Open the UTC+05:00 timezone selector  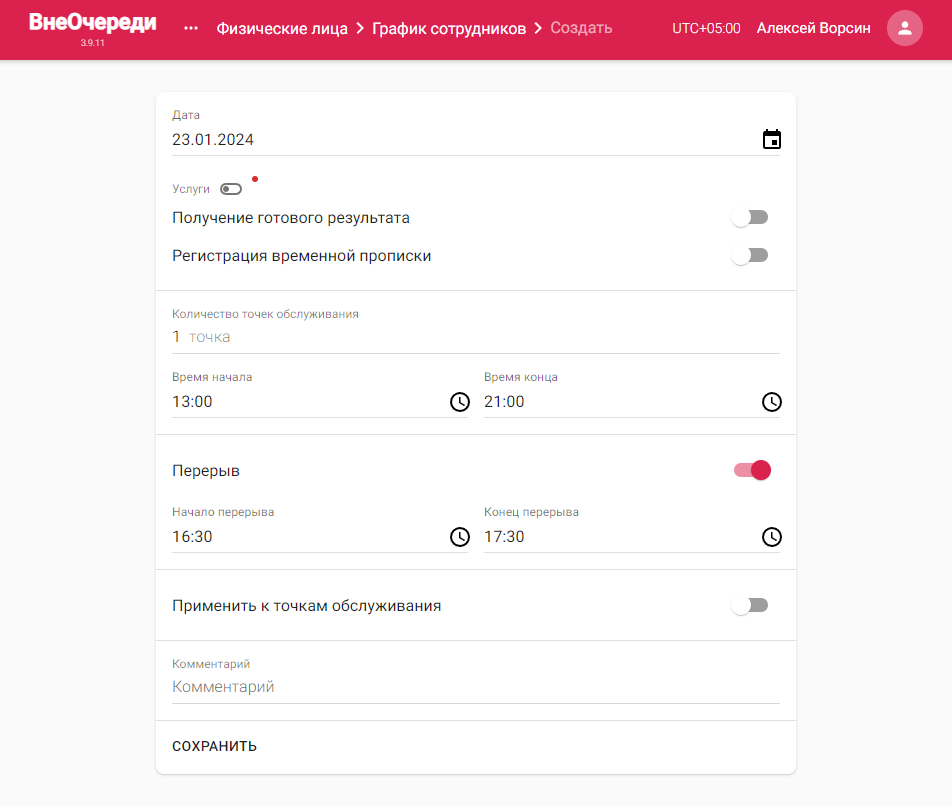coord(706,29)
